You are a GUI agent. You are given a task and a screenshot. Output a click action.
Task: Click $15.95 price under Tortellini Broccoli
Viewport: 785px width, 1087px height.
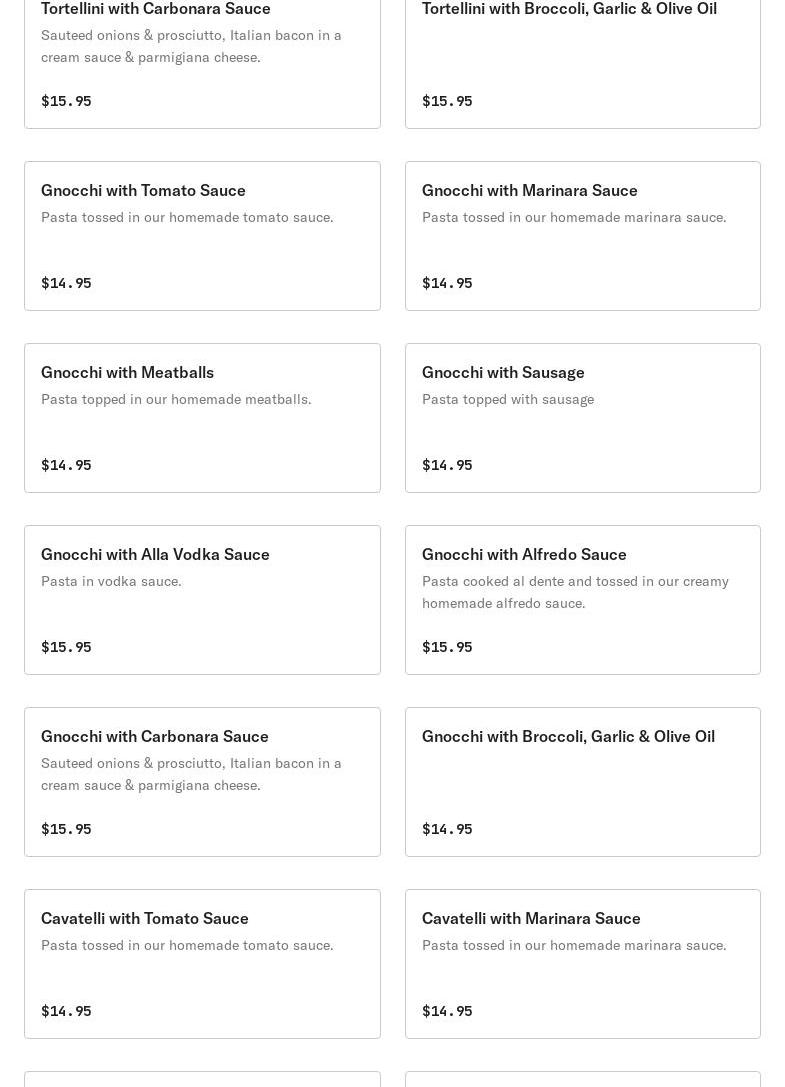pos(447,101)
